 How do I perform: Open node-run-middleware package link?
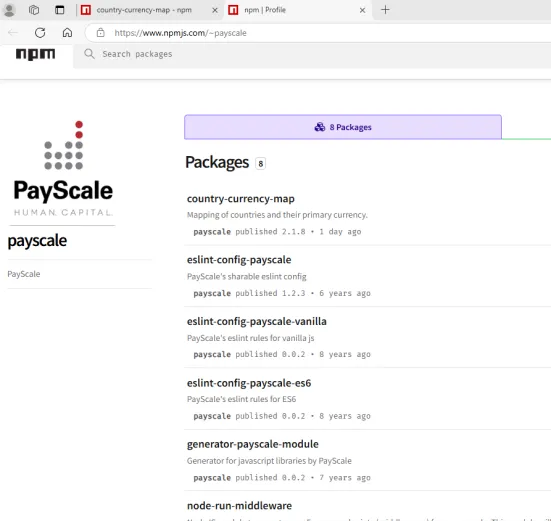(x=239, y=505)
